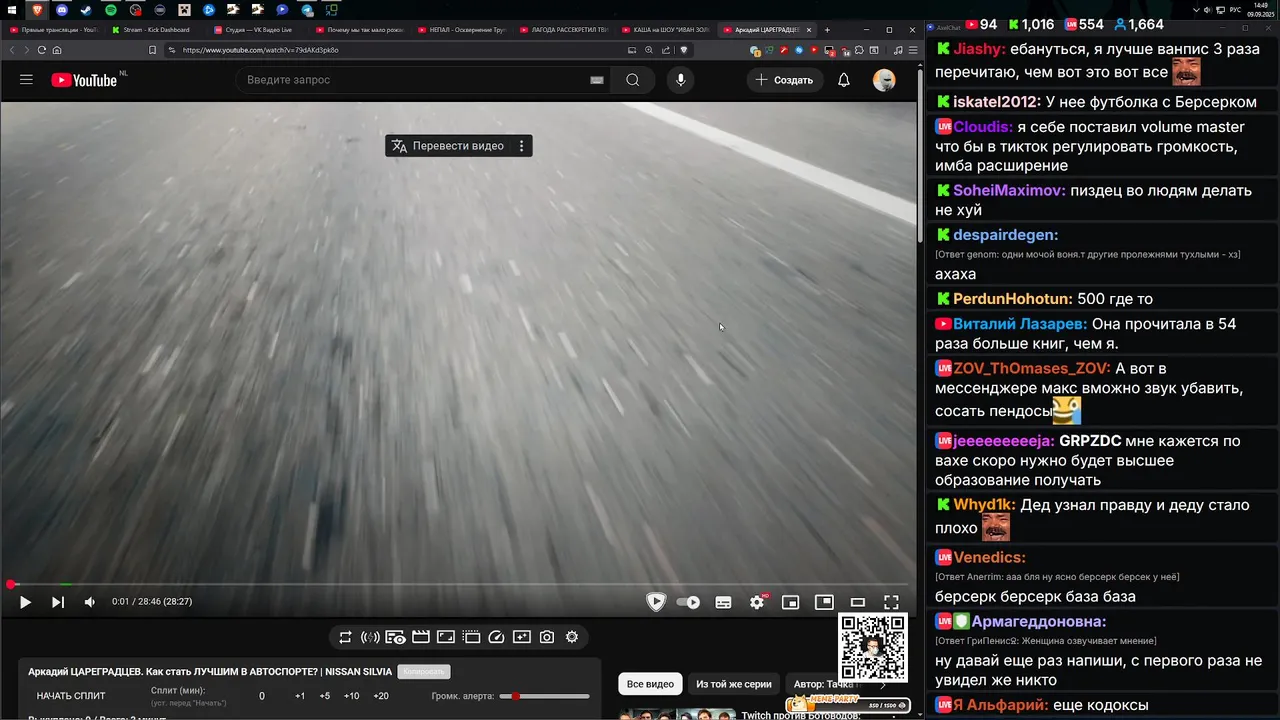
Task: Share this page icon in address bar
Action: pos(665,50)
